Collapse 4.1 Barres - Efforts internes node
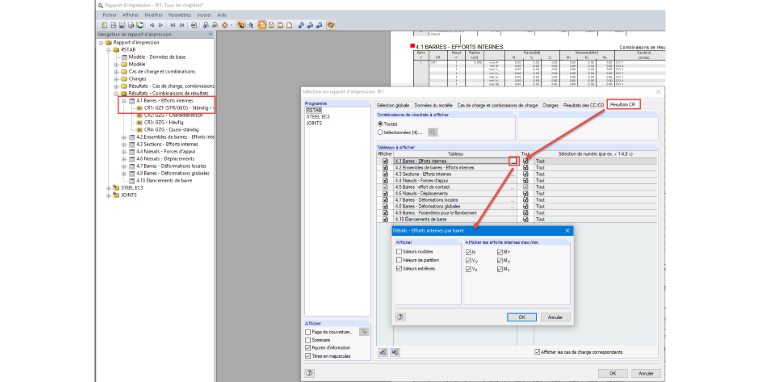The height and width of the screenshot is (382, 760). tap(124, 101)
